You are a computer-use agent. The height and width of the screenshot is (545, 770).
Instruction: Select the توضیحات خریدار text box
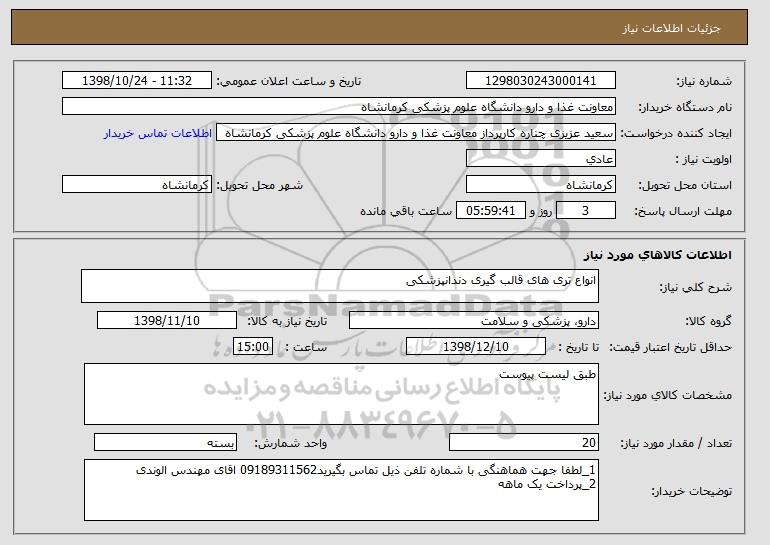tap(341, 490)
